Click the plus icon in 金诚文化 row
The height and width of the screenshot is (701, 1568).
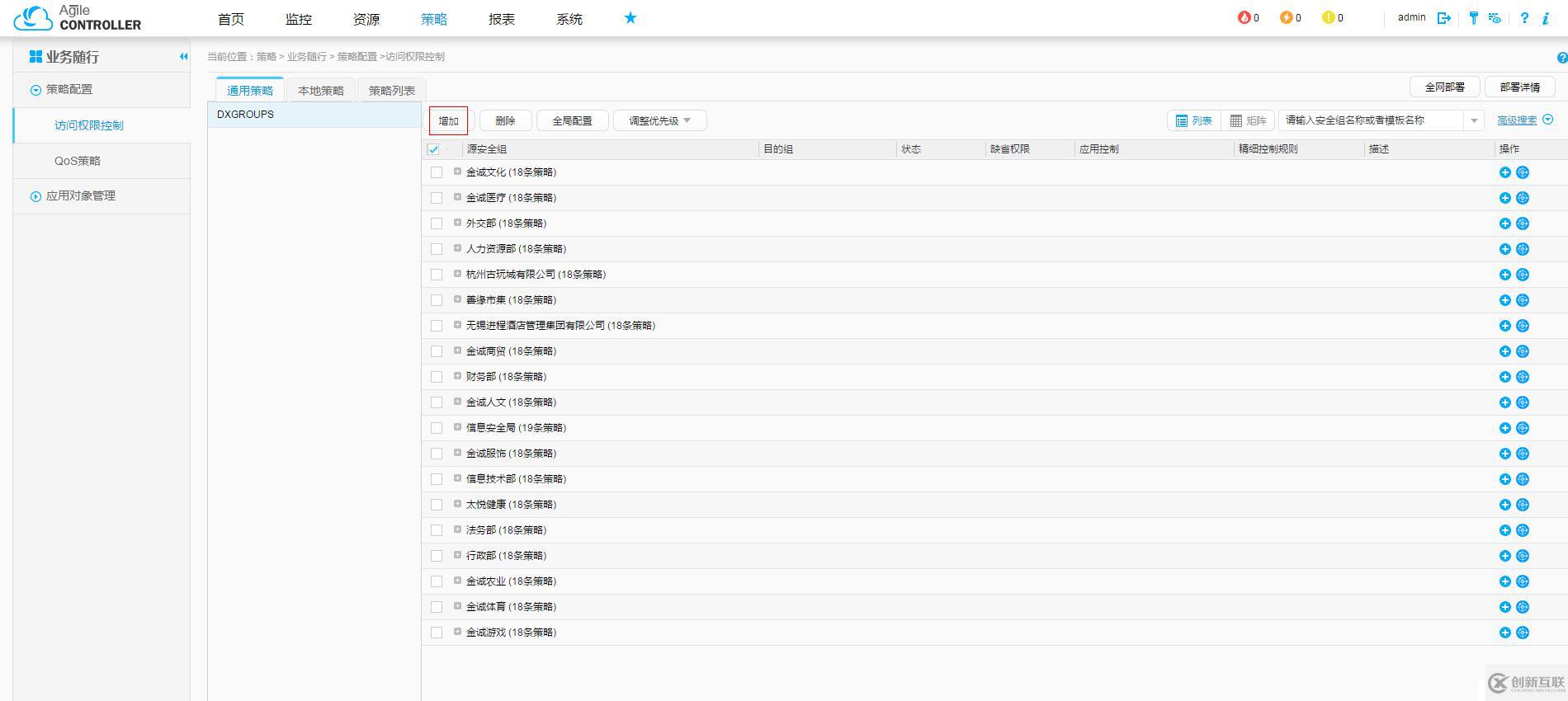[1504, 172]
